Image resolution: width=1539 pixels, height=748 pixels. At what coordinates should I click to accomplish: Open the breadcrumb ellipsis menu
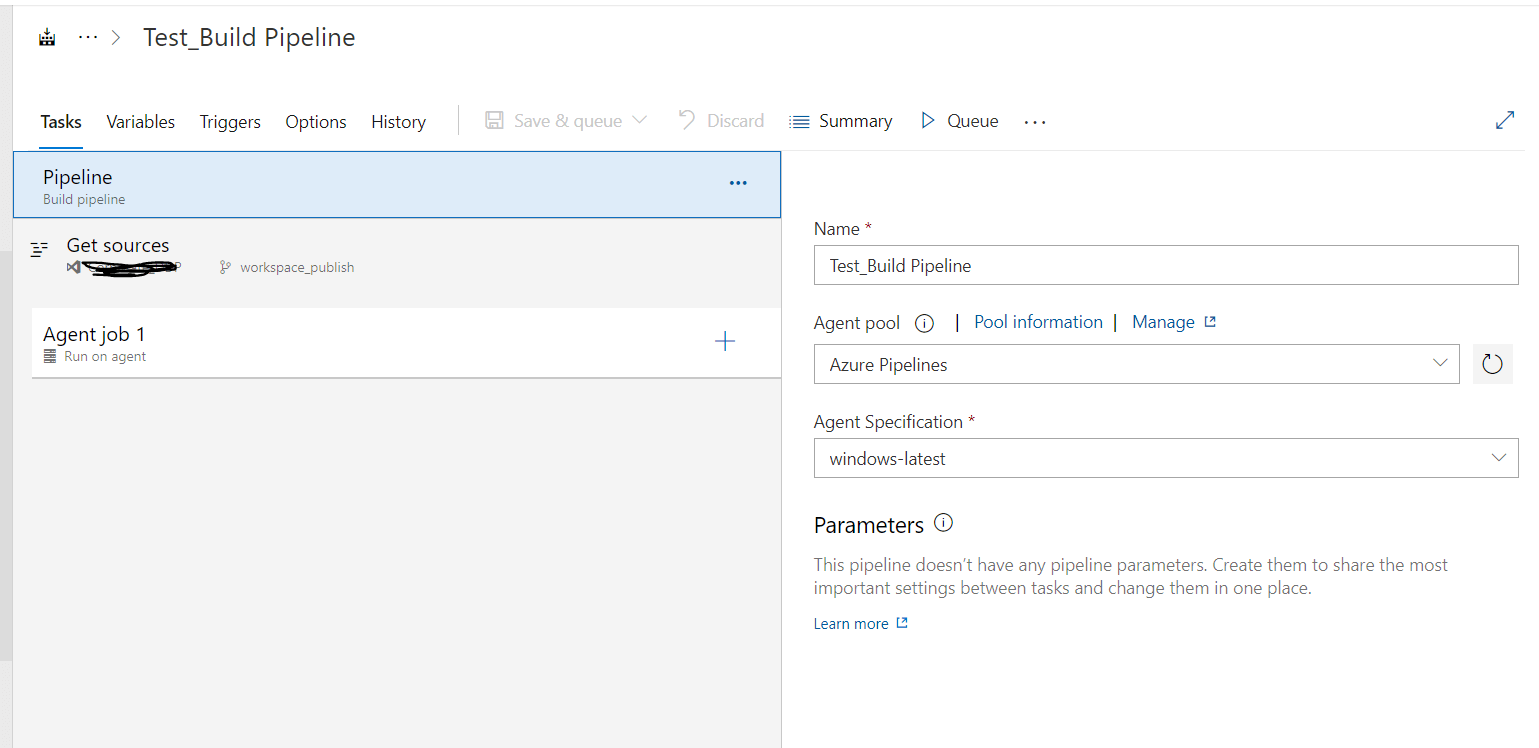(x=88, y=38)
